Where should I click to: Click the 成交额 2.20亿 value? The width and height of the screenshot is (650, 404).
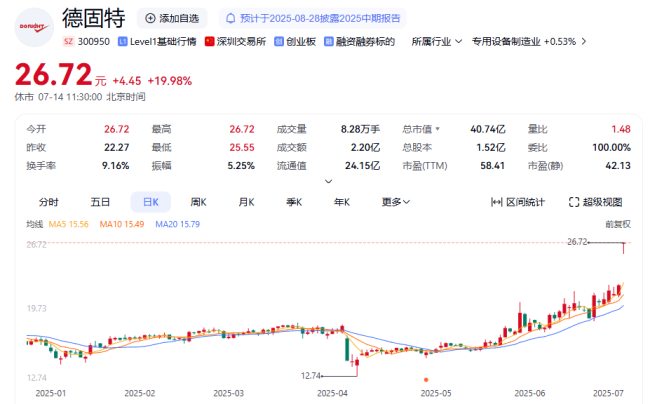point(365,148)
